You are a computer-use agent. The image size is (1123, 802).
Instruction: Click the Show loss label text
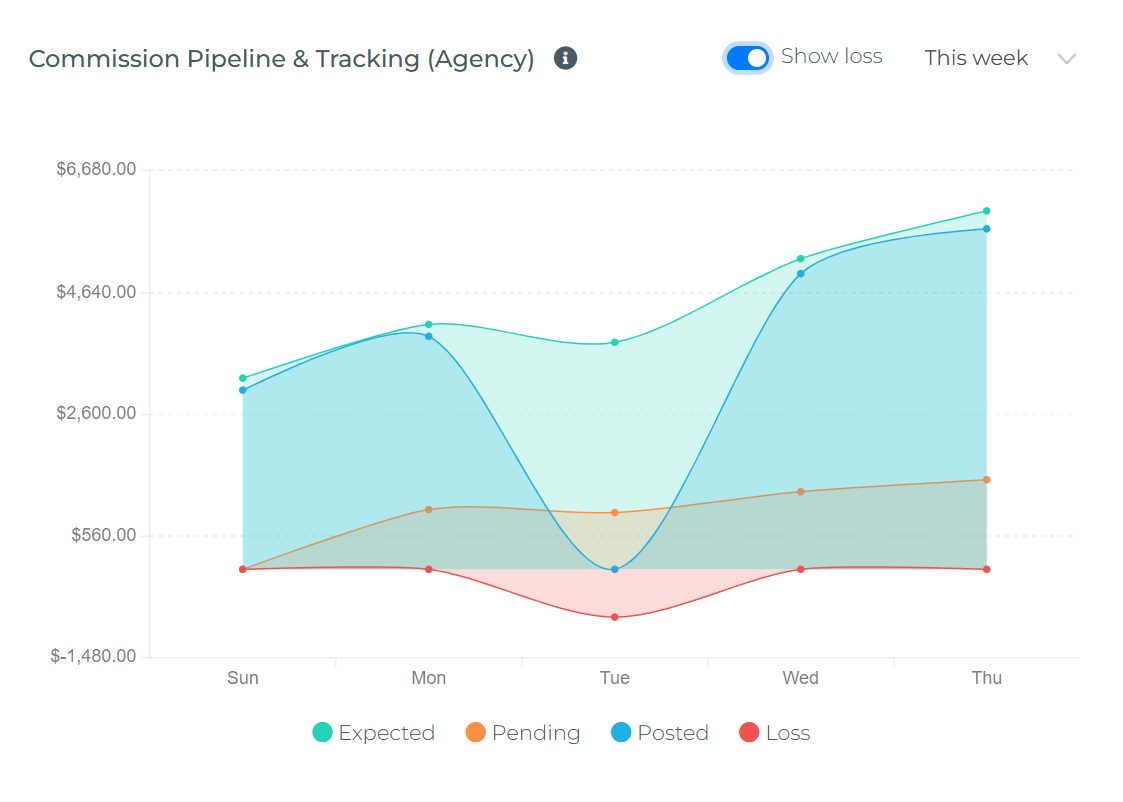831,57
